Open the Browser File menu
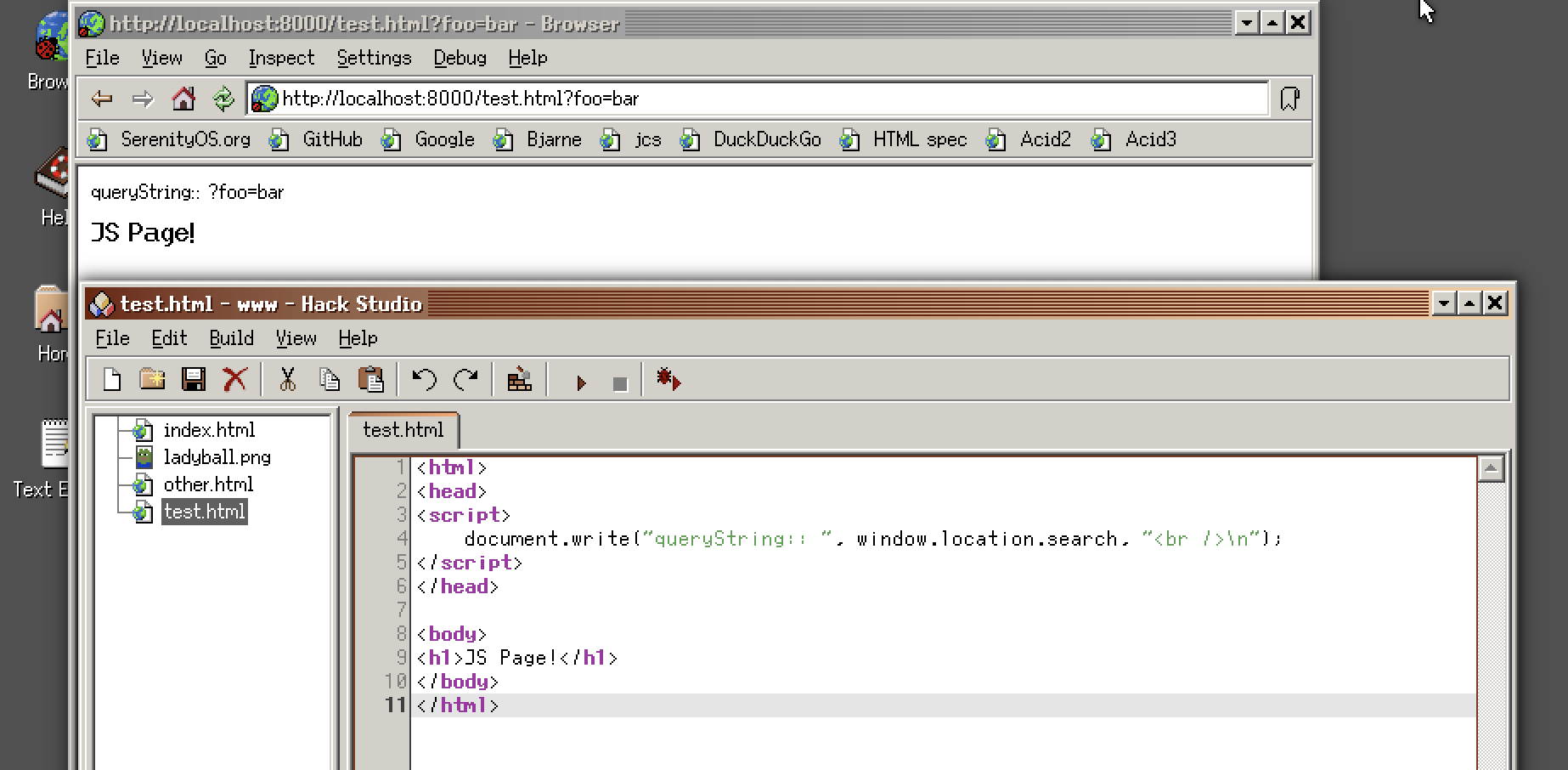 tap(103, 58)
